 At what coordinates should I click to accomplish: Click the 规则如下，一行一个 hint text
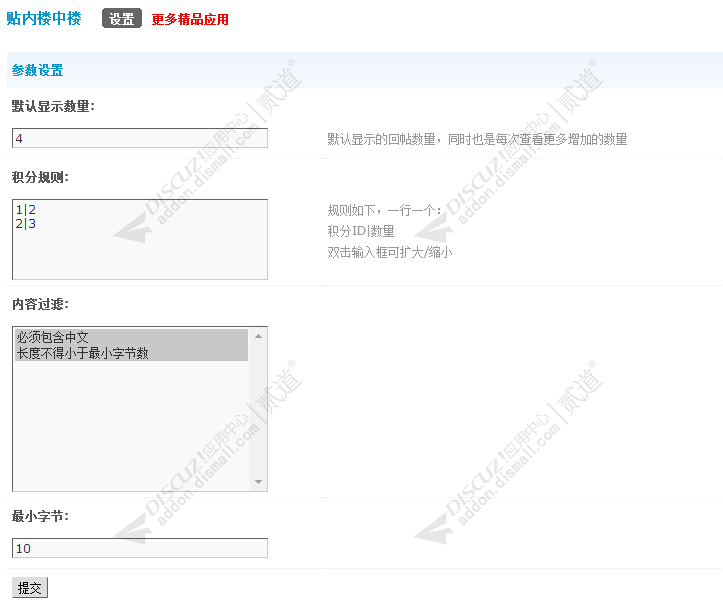click(x=385, y=210)
